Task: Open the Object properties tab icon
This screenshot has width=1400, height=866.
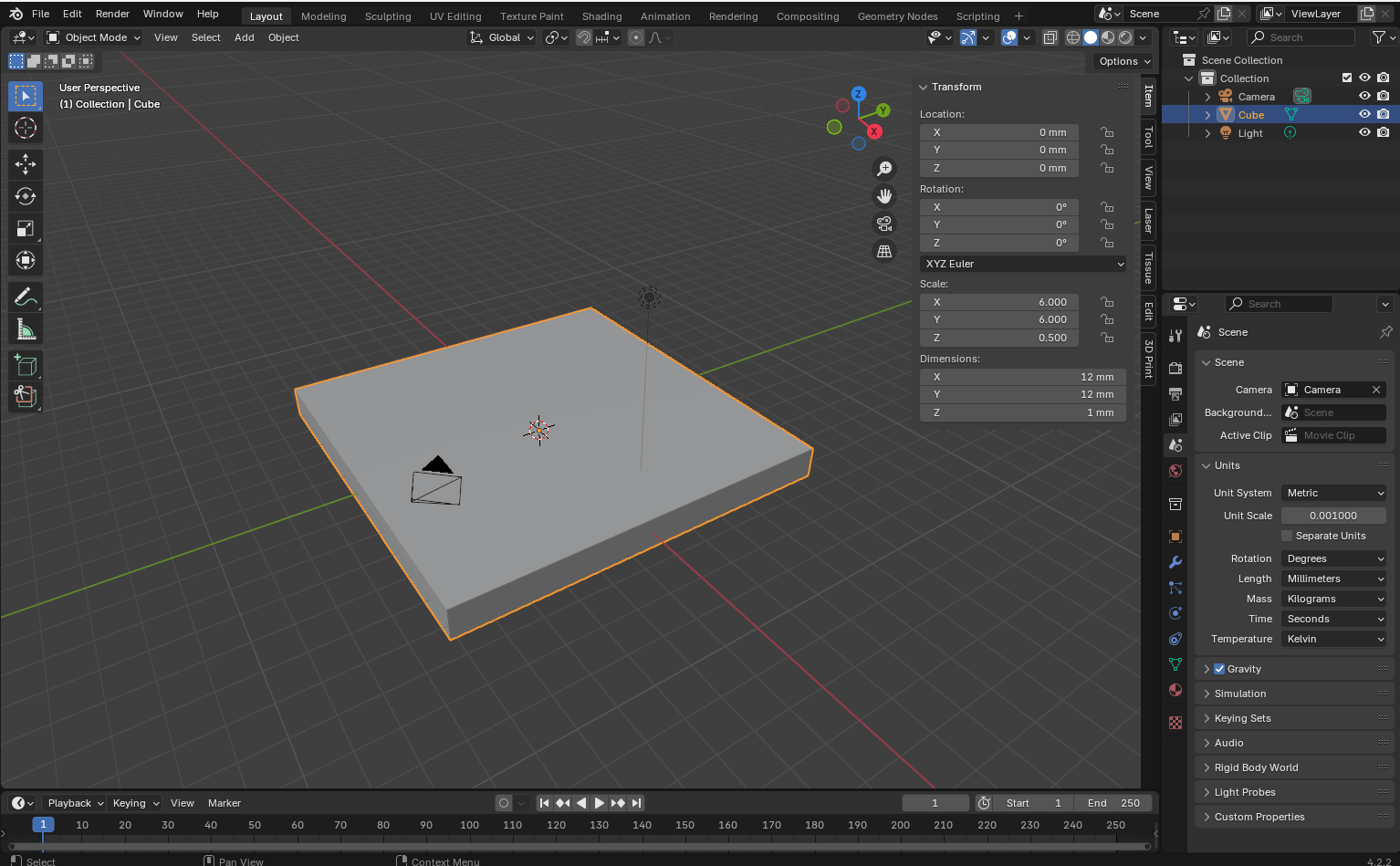Action: 1175,537
